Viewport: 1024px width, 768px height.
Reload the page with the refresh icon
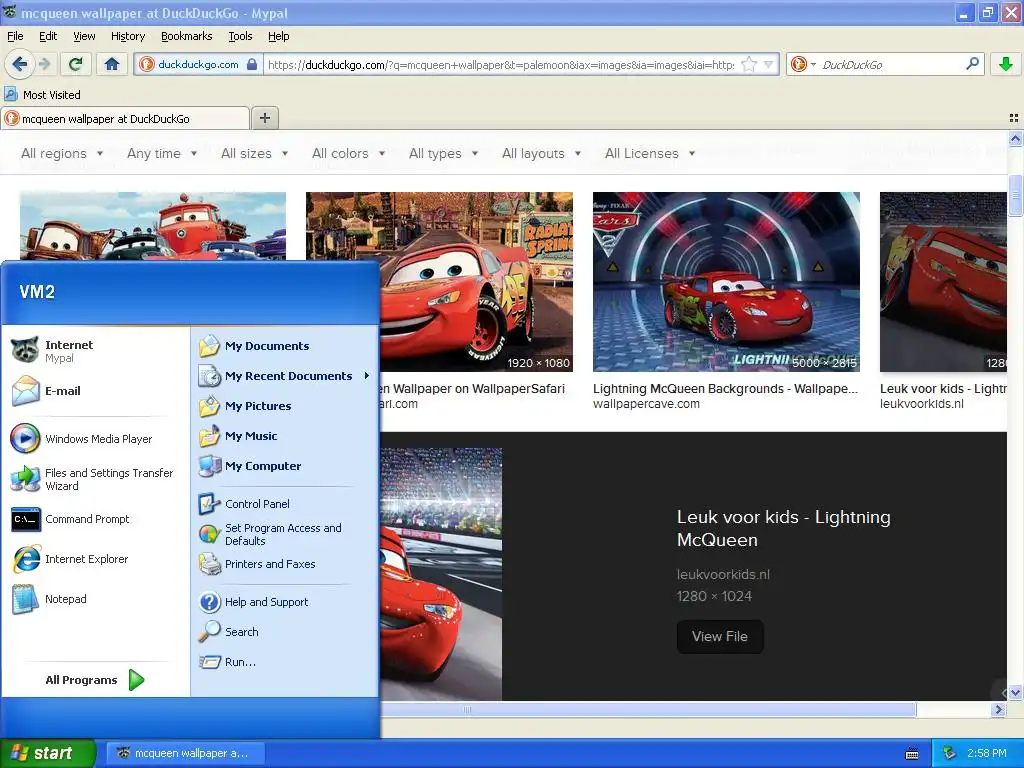coord(76,64)
